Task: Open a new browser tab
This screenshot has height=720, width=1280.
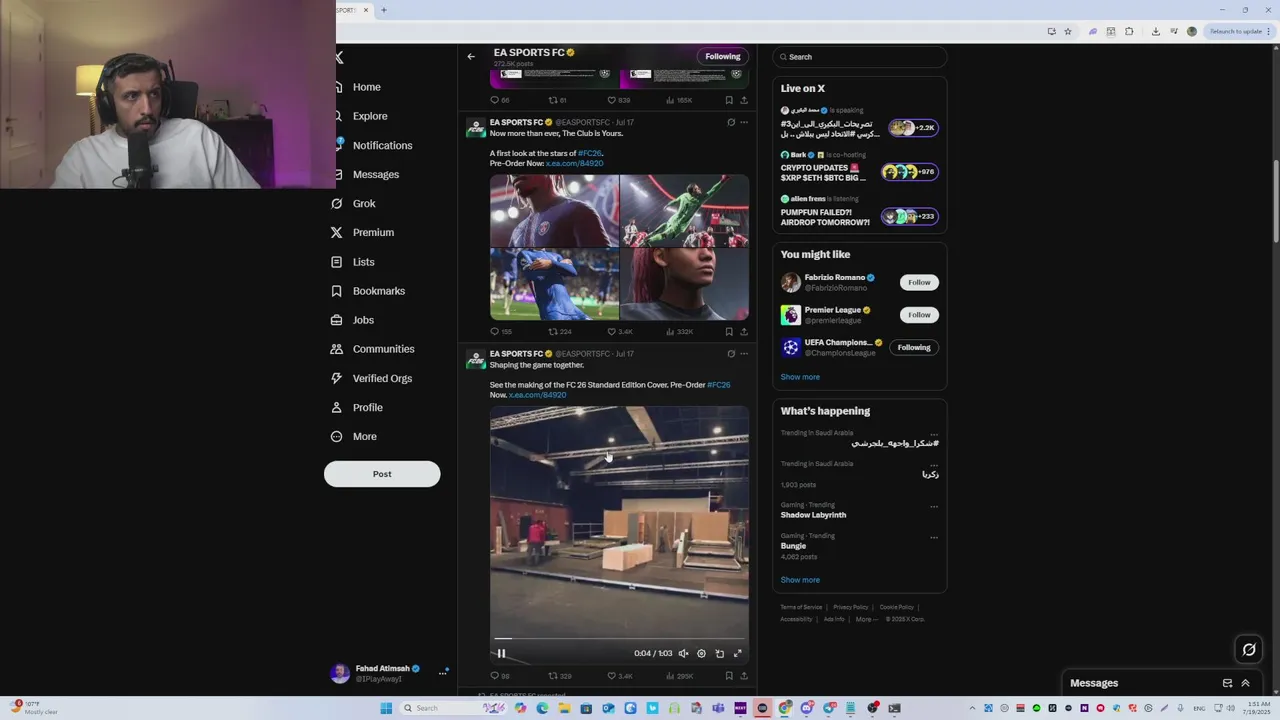Action: tap(384, 10)
